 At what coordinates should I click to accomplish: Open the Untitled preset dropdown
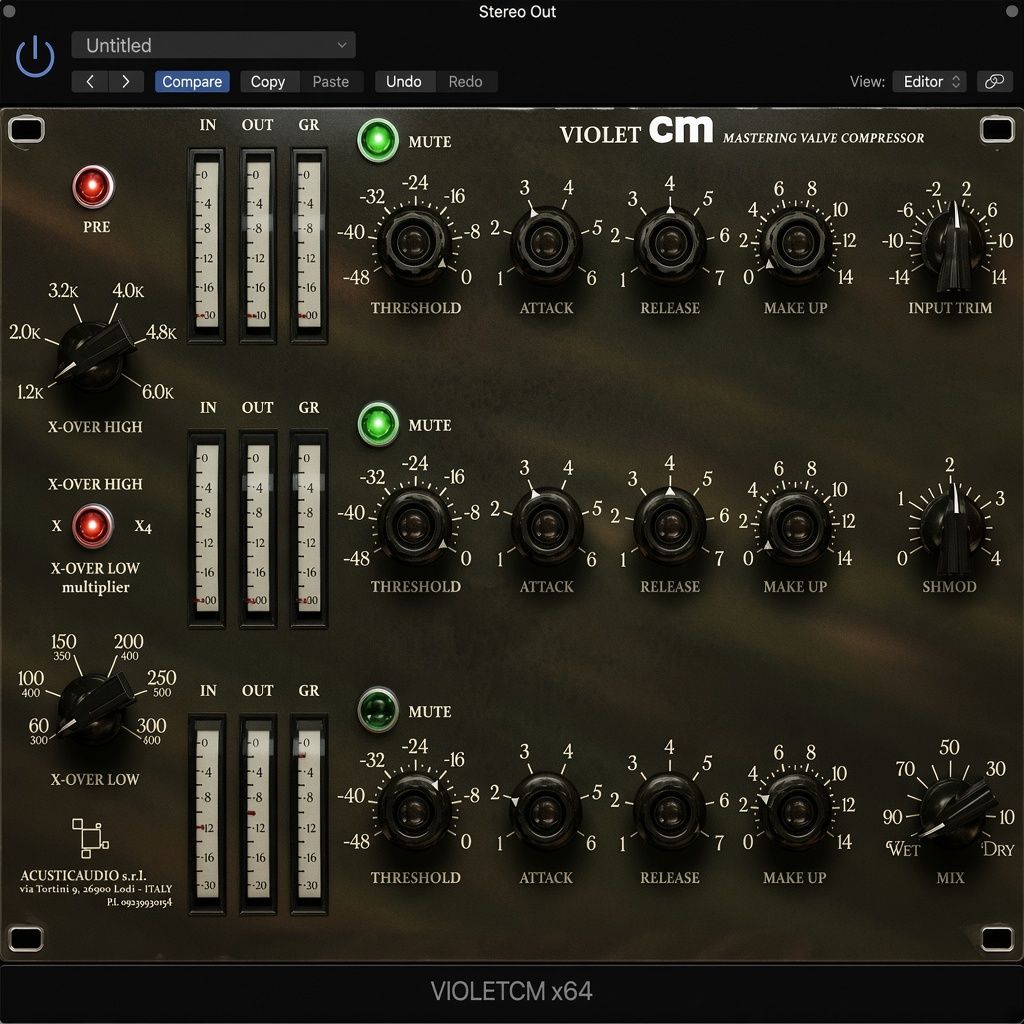(x=214, y=45)
